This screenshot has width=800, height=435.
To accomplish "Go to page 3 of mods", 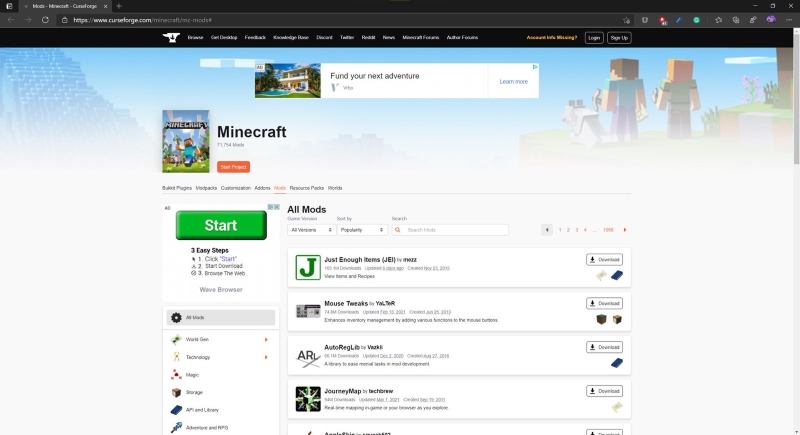I will (x=577, y=230).
